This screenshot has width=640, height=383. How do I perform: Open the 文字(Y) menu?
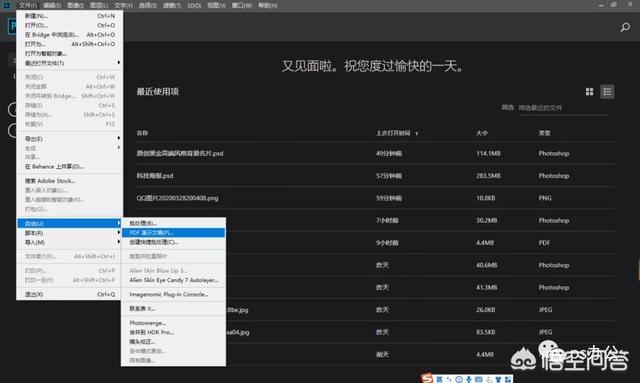click(x=123, y=5)
